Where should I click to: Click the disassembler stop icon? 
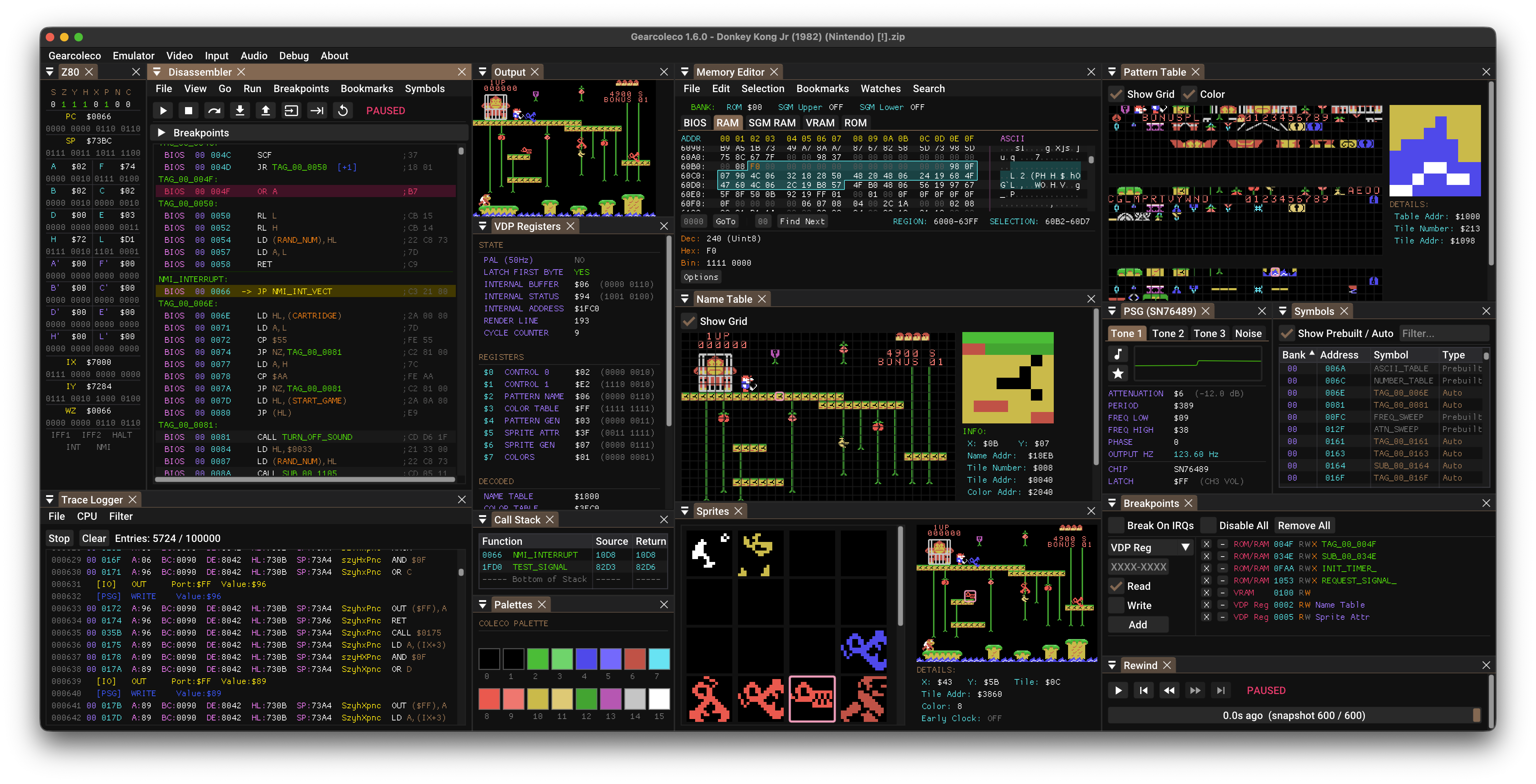click(x=188, y=111)
